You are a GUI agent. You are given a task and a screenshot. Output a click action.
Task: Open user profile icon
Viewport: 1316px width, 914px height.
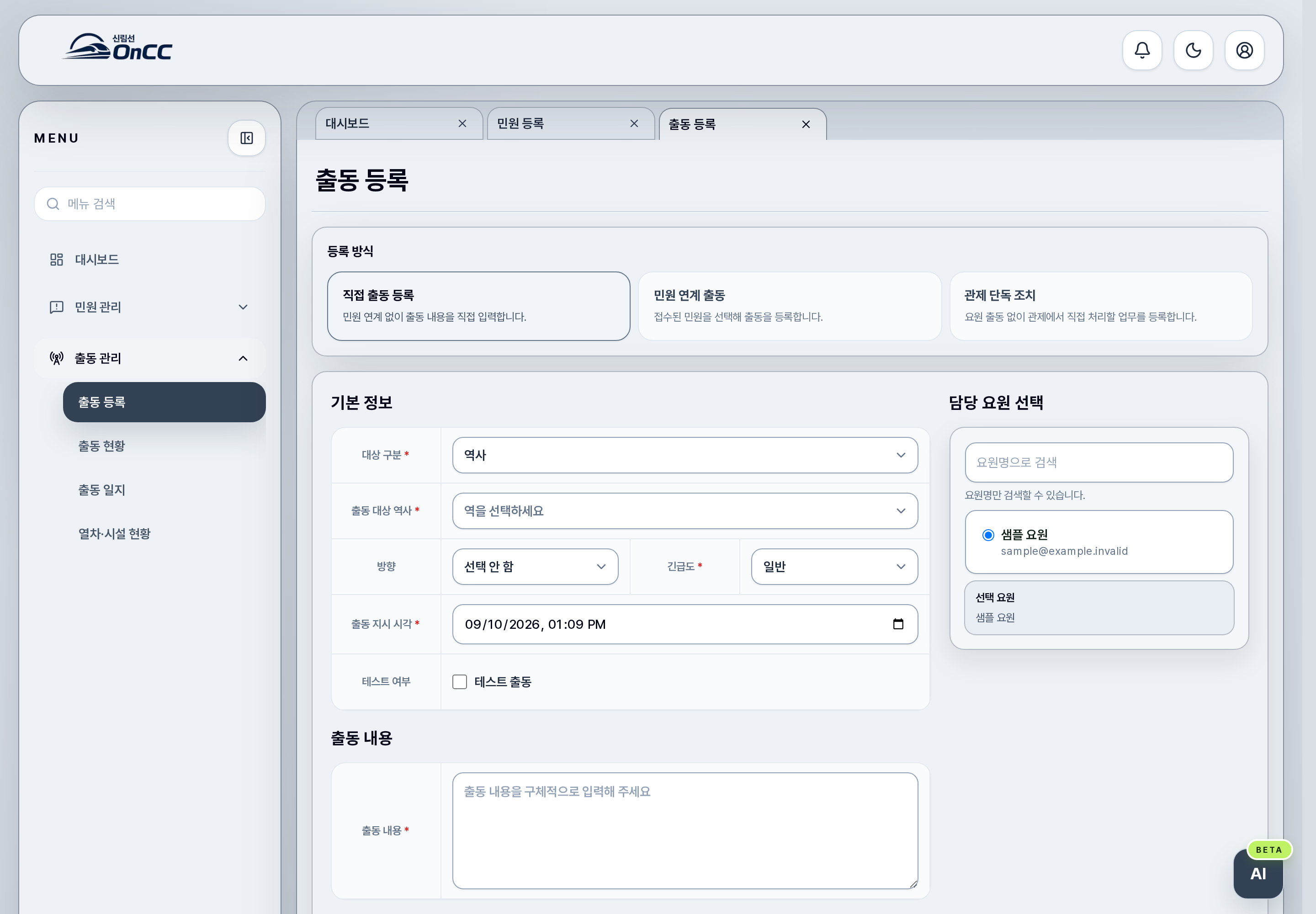1244,50
